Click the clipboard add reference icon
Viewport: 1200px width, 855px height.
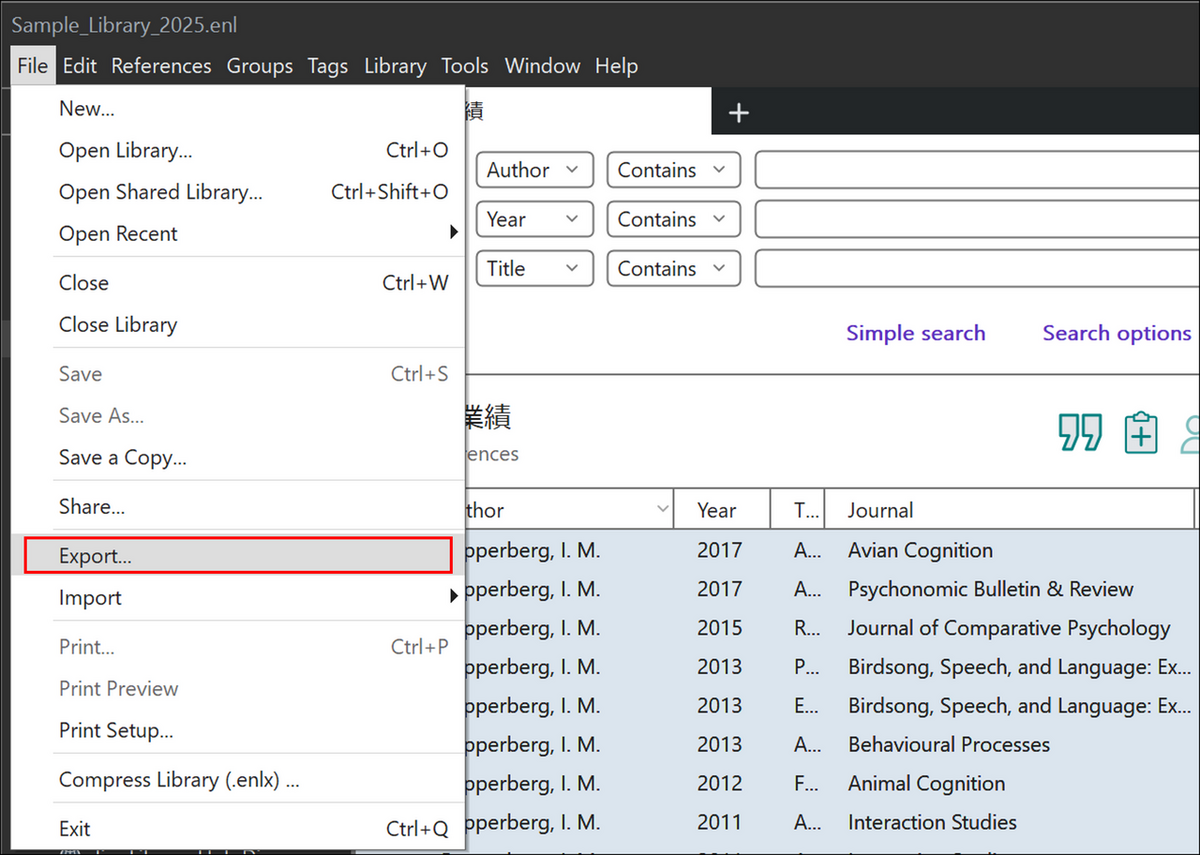click(x=1141, y=432)
